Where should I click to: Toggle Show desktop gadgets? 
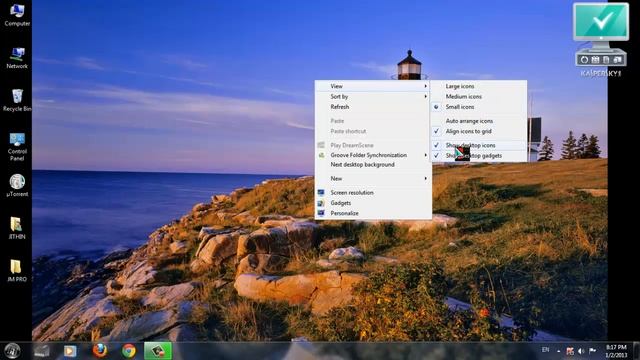point(479,156)
